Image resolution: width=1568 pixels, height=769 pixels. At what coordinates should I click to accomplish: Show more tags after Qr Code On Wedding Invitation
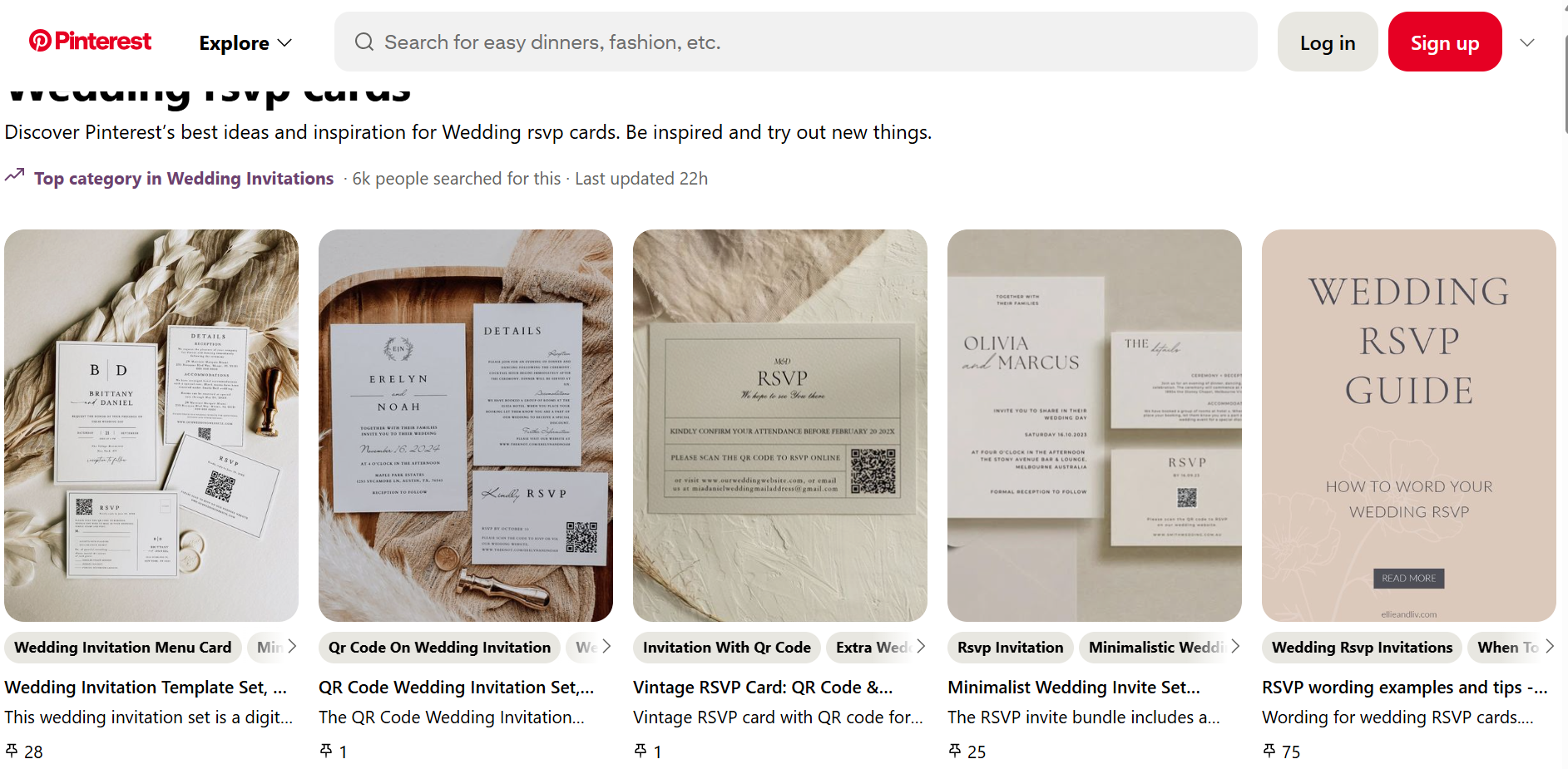(606, 647)
